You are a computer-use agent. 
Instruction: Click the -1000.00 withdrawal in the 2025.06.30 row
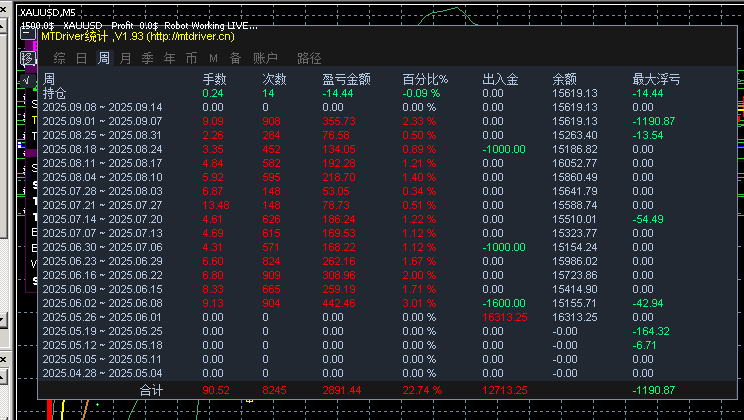point(504,247)
